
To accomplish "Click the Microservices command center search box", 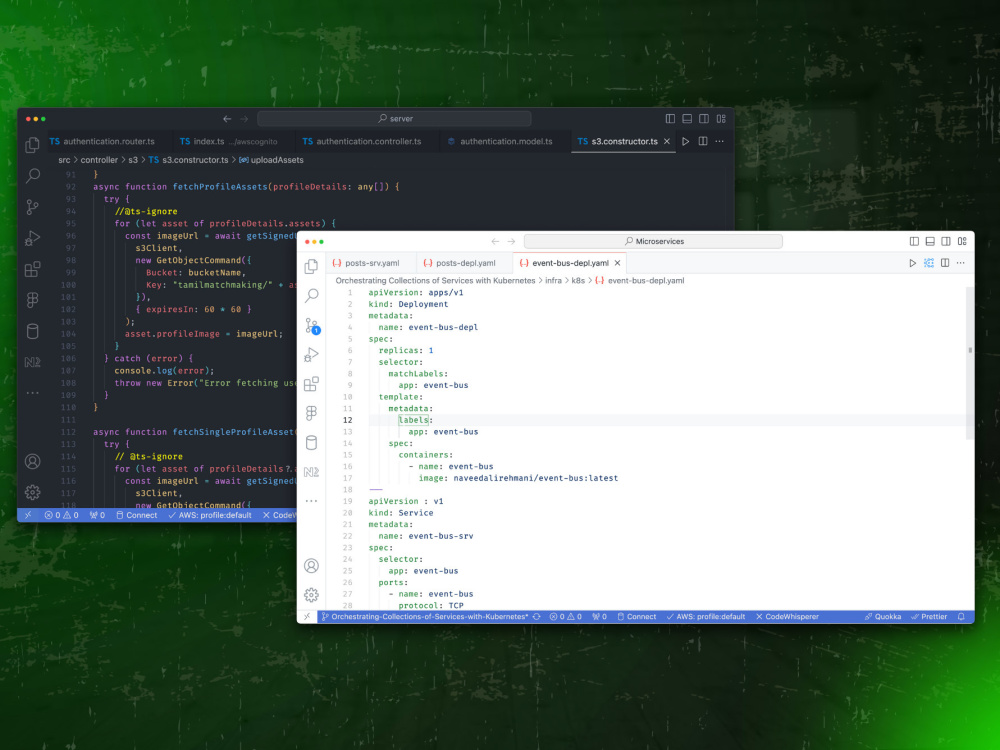I will click(653, 241).
